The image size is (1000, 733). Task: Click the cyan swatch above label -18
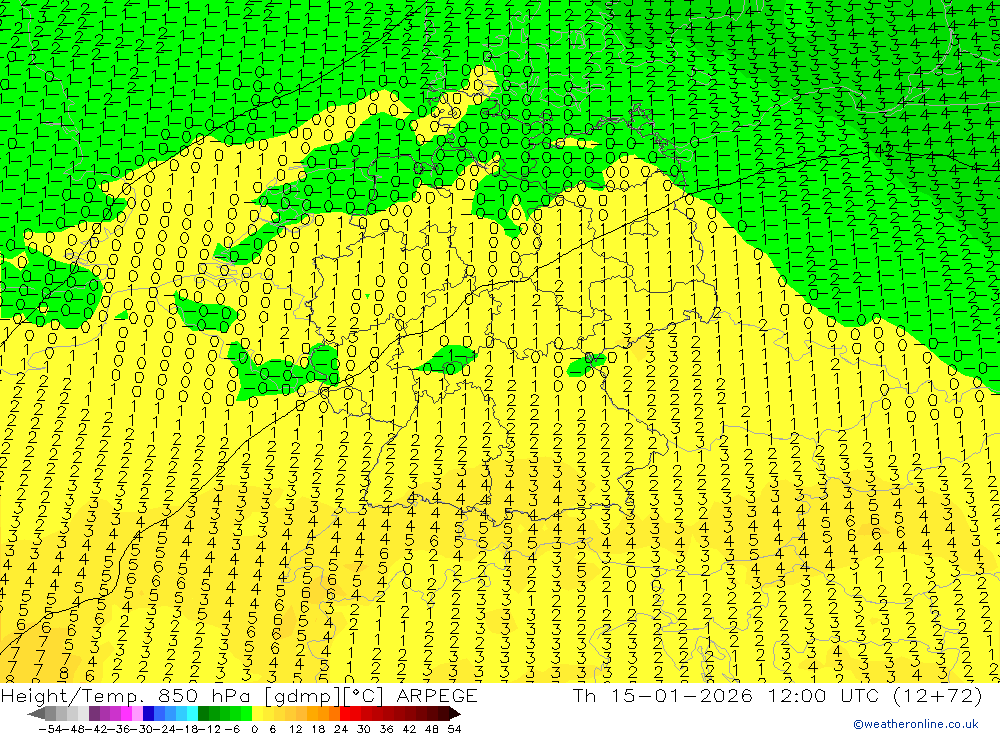192,714
